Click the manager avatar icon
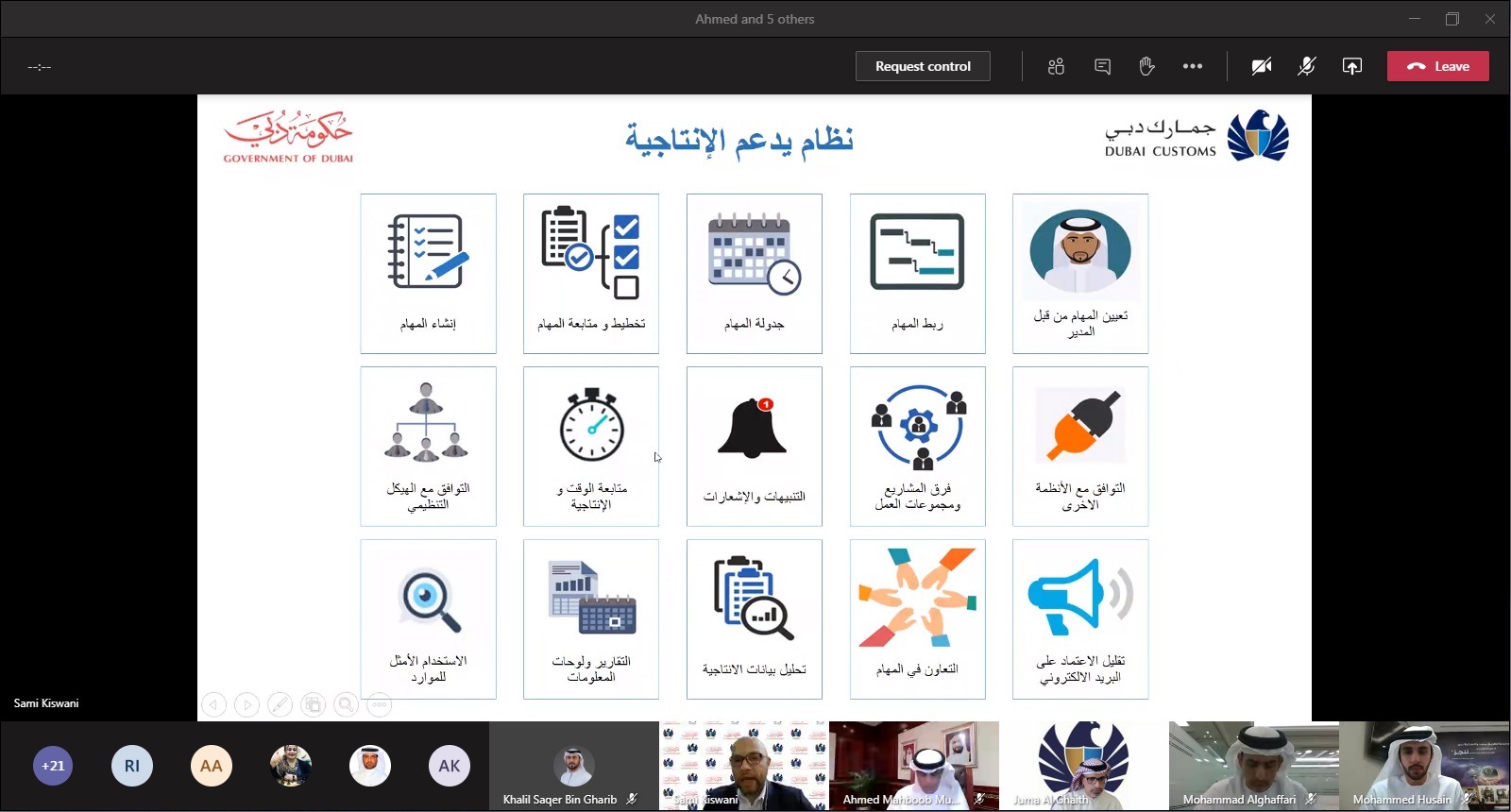The width and height of the screenshot is (1511, 812). (1080, 250)
